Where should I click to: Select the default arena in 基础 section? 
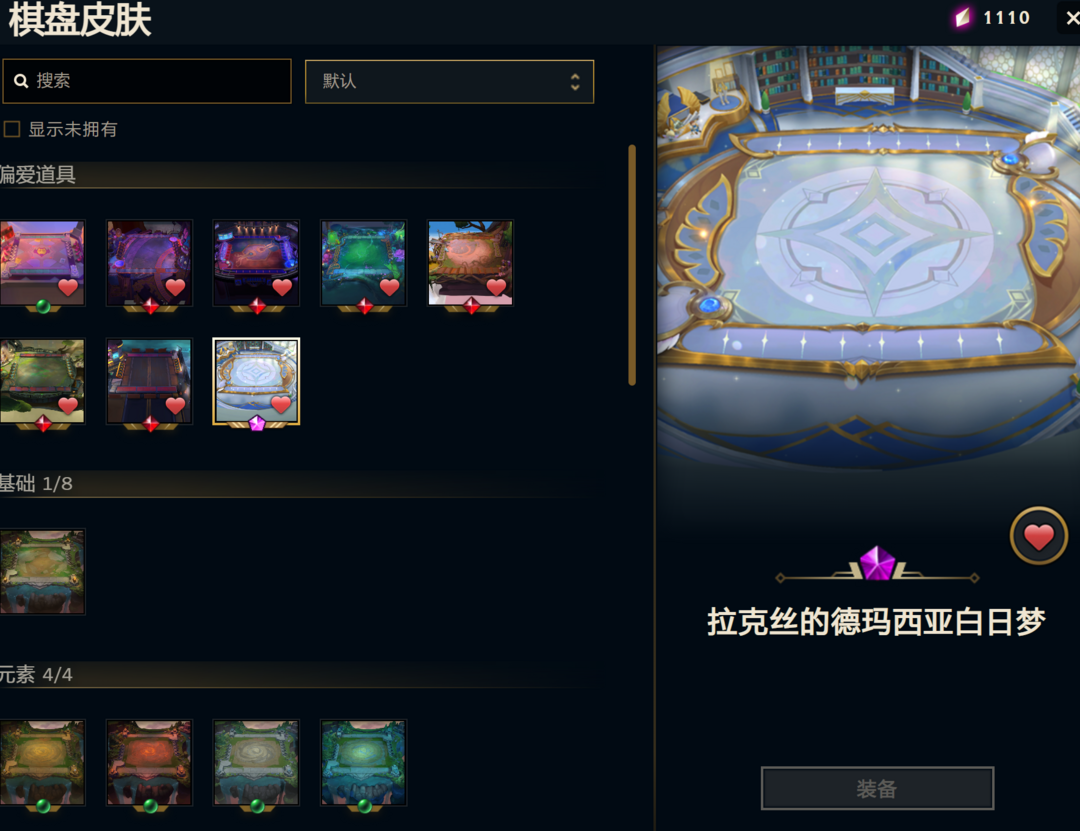[x=43, y=571]
